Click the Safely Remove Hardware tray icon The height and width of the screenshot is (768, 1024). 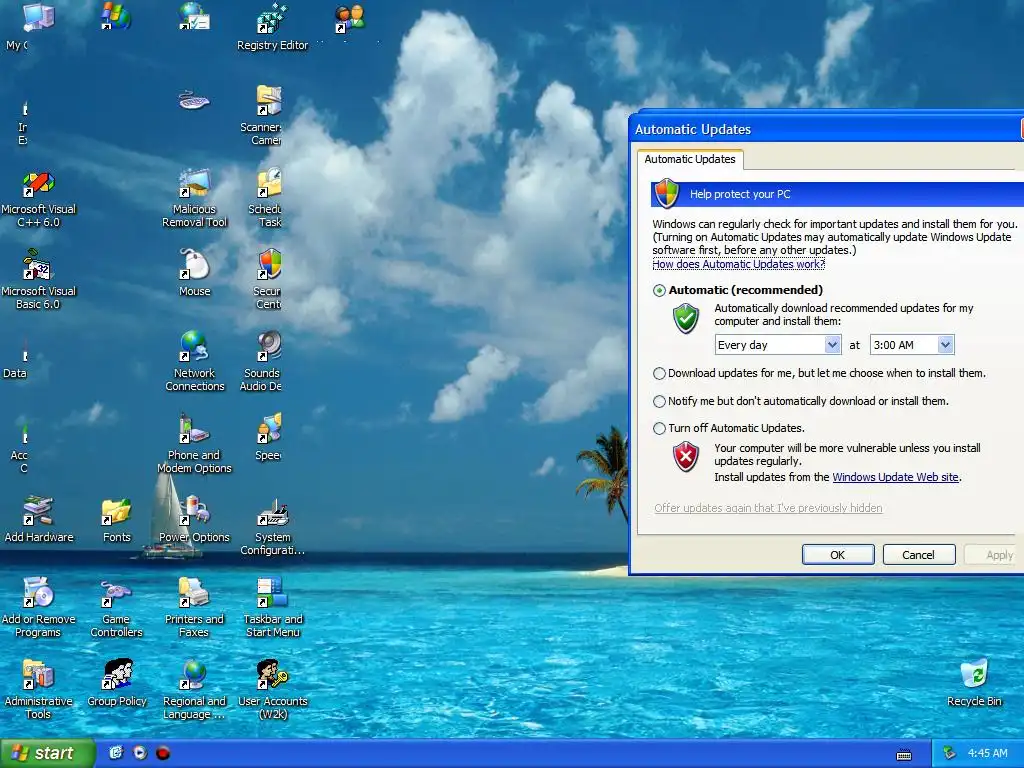950,754
